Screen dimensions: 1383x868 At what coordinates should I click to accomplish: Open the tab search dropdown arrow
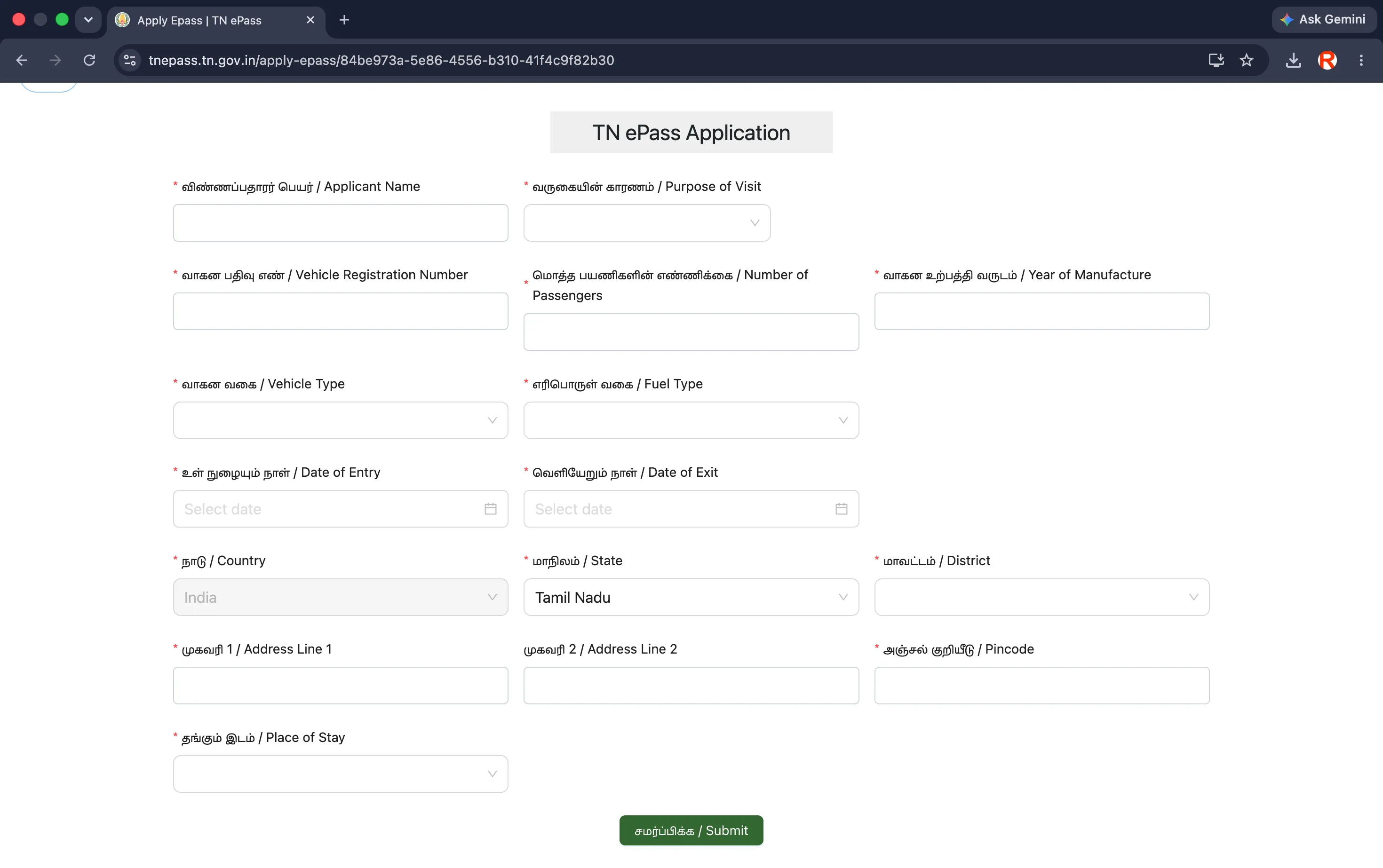[88, 20]
